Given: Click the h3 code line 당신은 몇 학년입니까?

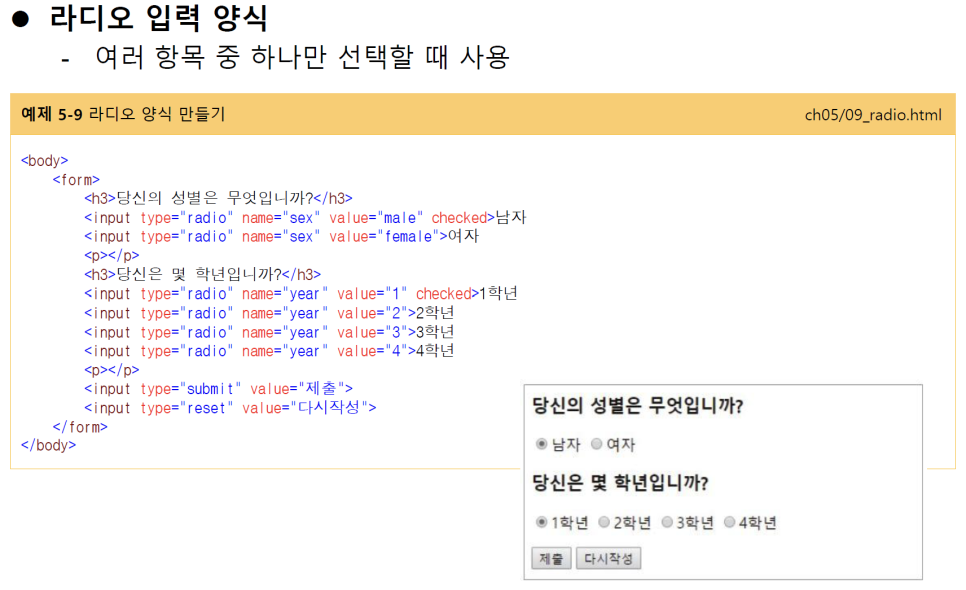Looking at the screenshot, I should [203, 274].
